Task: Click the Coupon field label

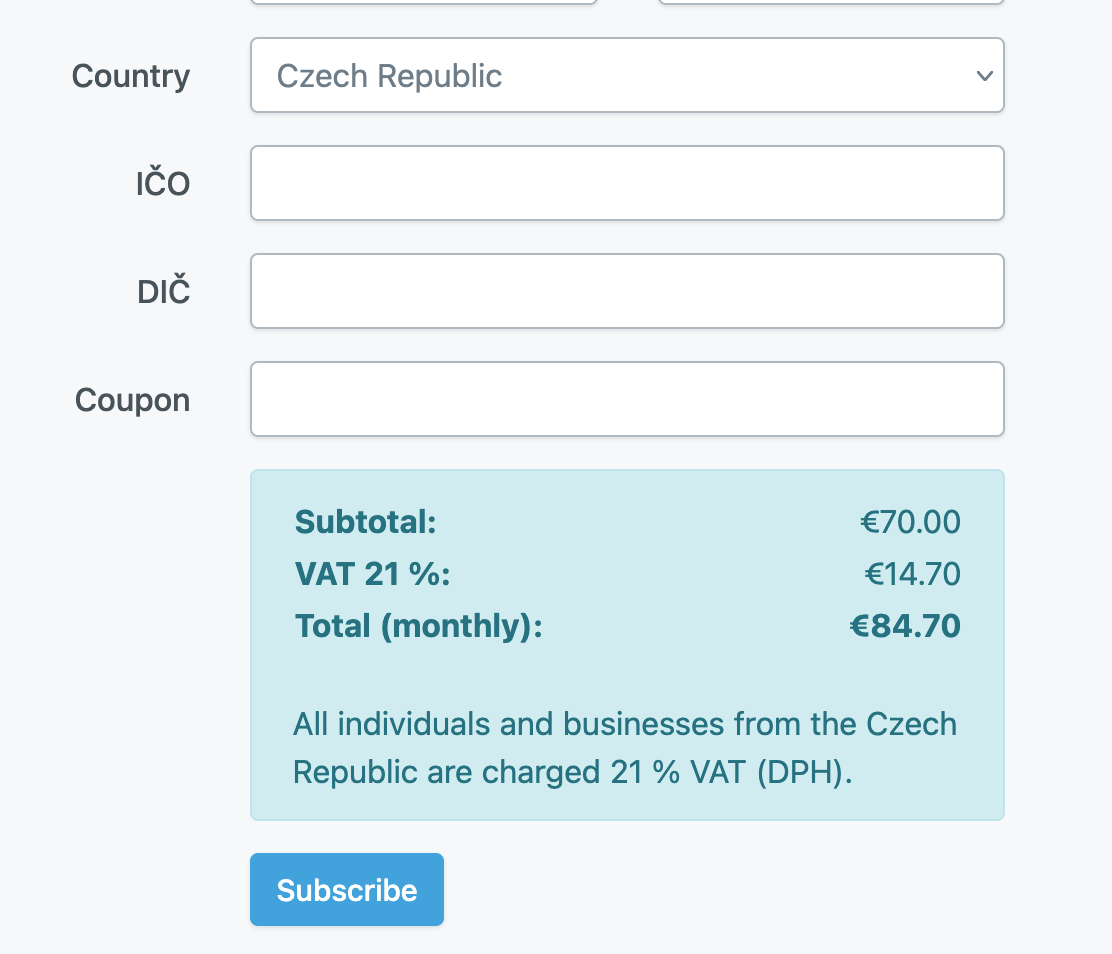Action: pyautogui.click(x=133, y=400)
